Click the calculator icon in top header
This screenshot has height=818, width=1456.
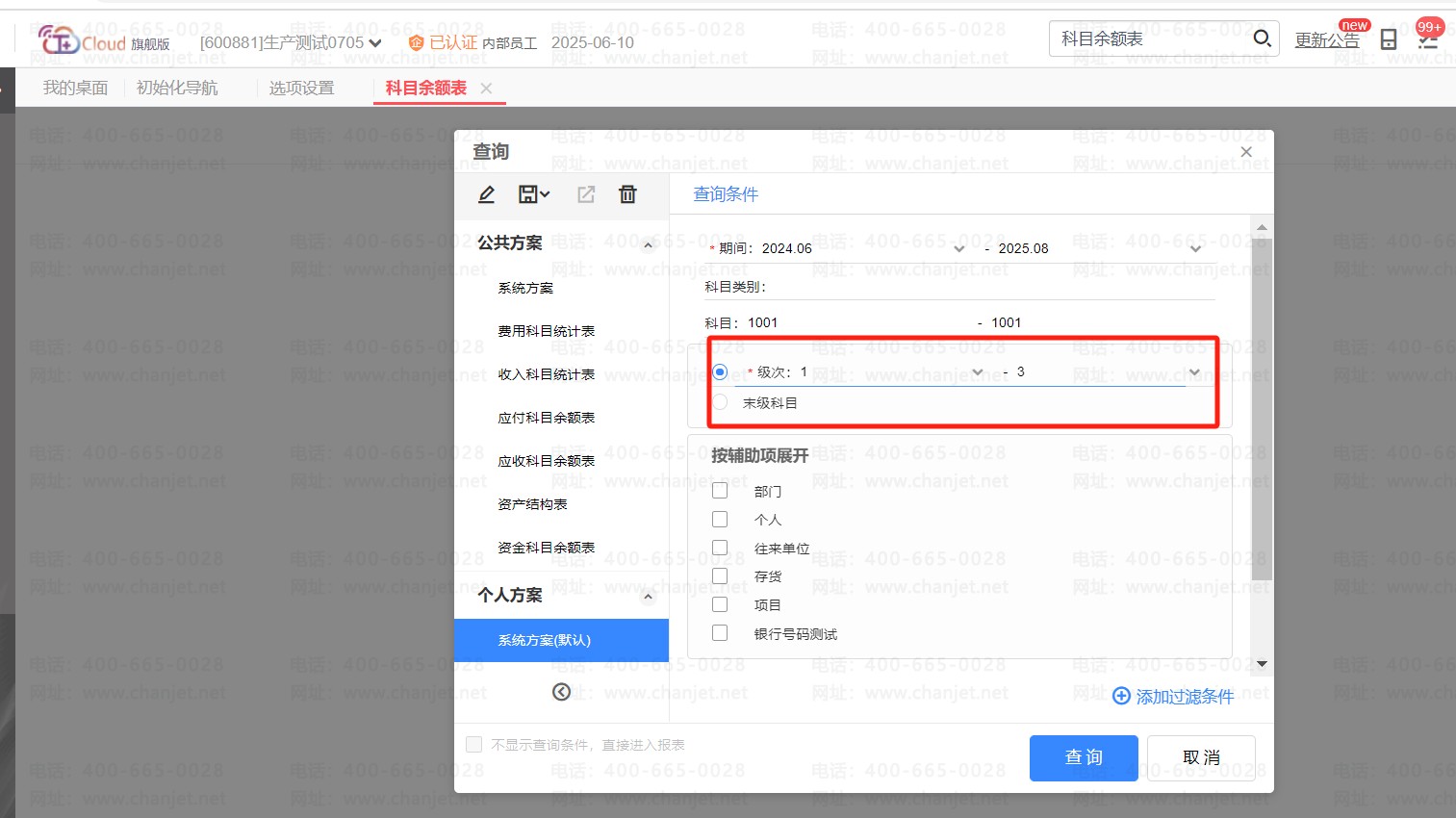[1388, 39]
